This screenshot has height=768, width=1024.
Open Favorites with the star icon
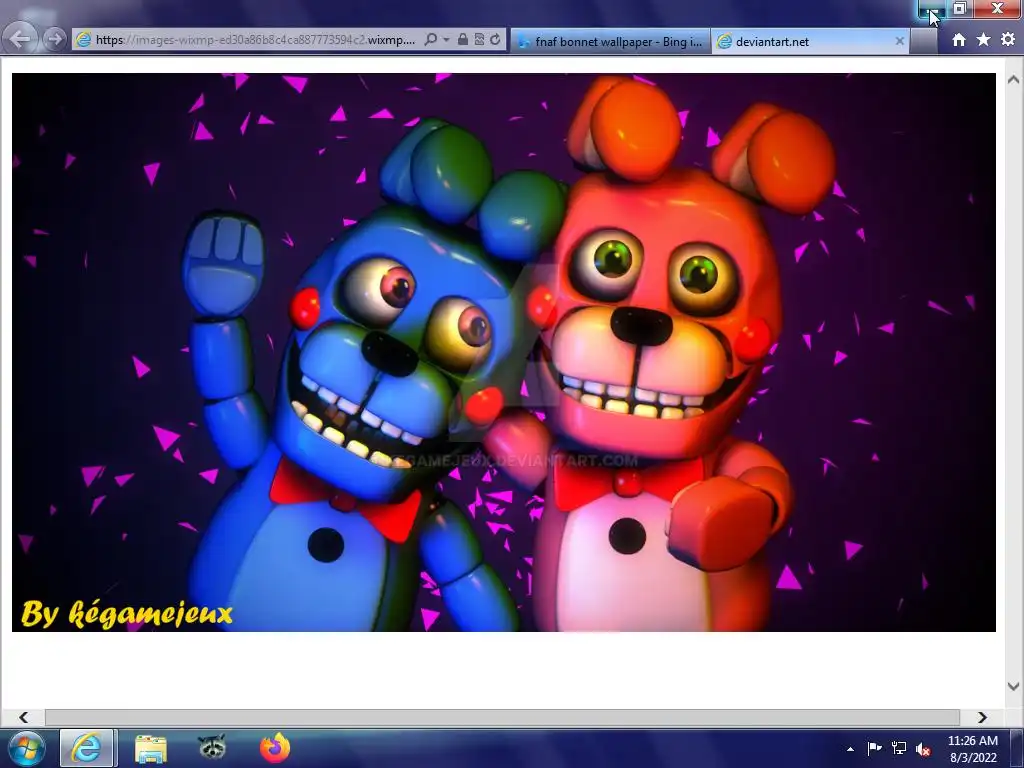click(x=984, y=40)
